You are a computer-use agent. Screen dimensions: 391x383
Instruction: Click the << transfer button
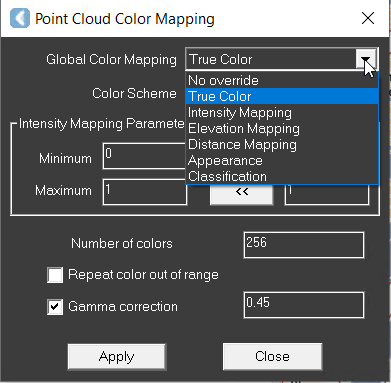tap(242, 193)
